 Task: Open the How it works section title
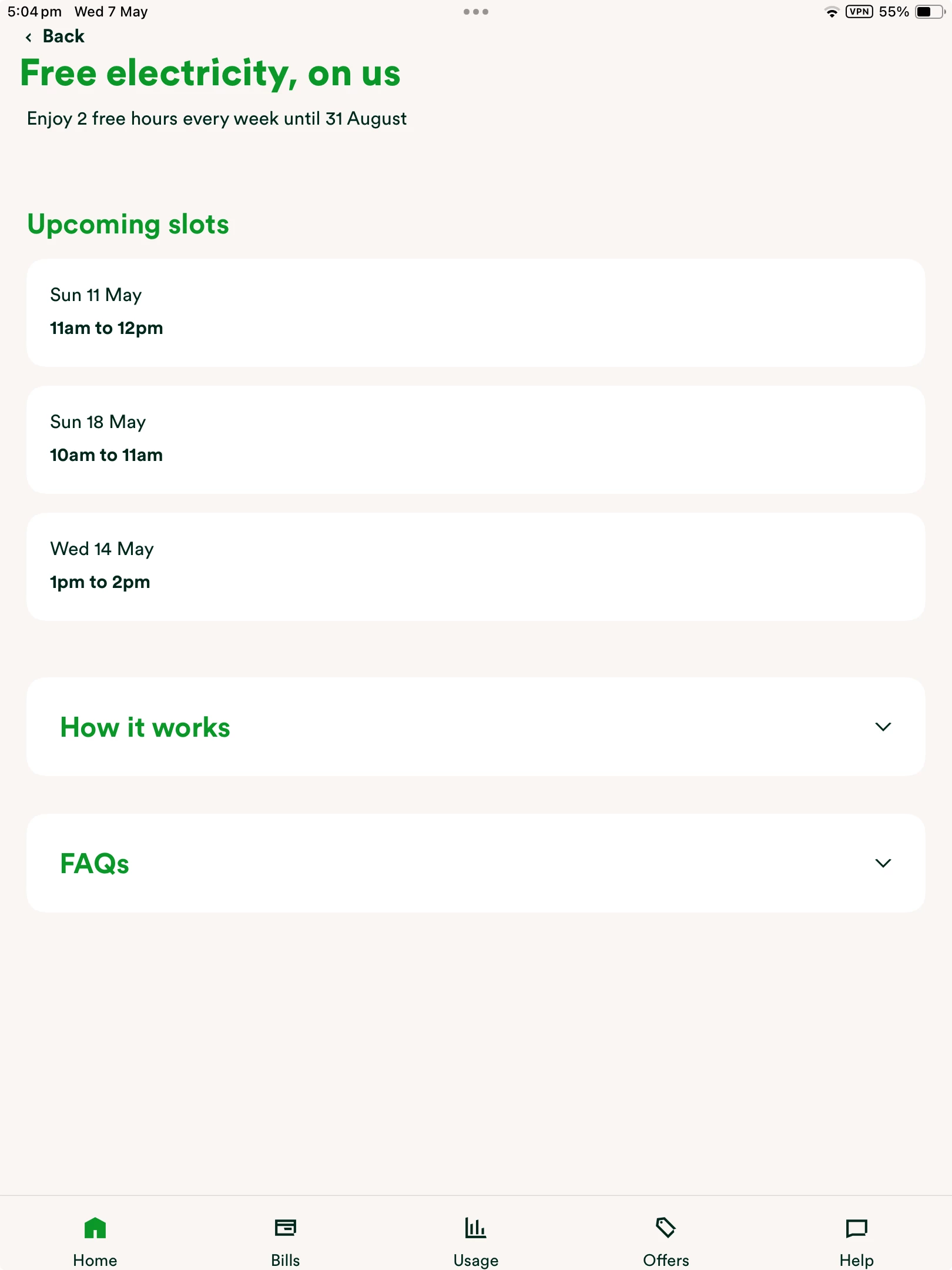(145, 727)
